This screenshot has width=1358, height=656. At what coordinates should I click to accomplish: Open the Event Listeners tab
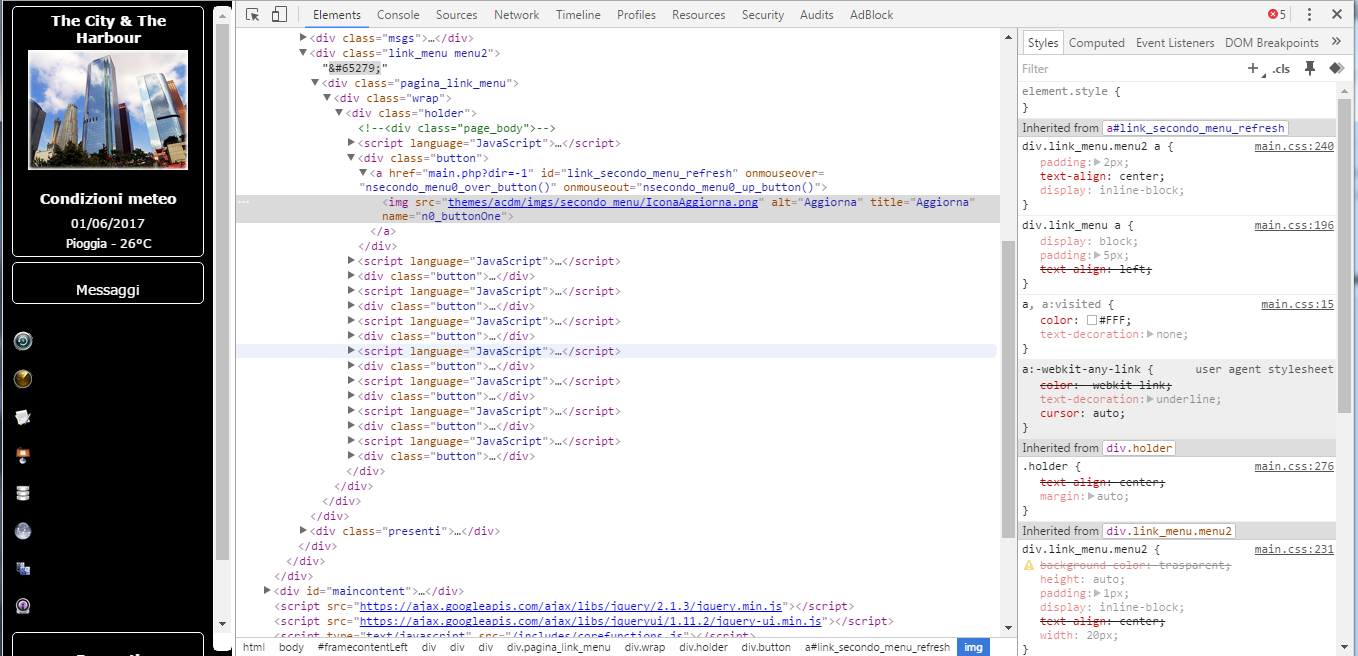(1175, 42)
